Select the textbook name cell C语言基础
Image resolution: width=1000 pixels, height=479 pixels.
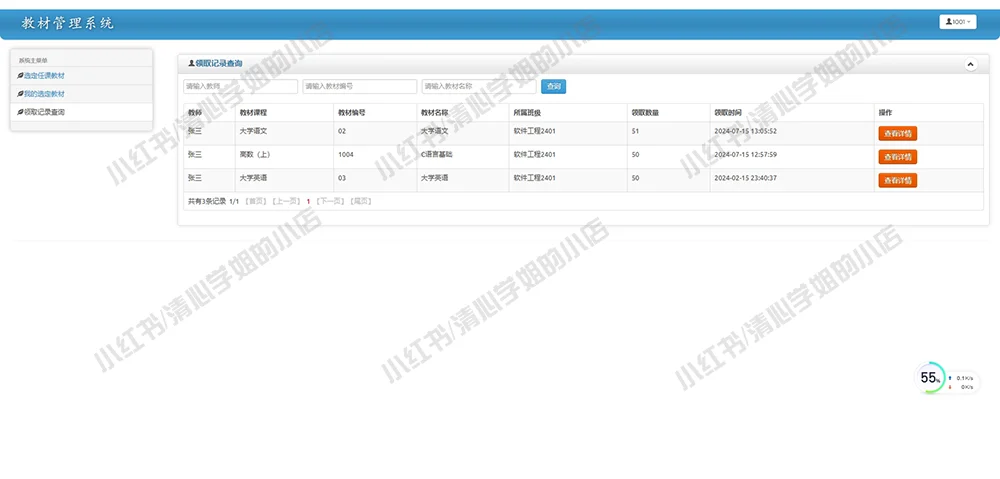437,154
